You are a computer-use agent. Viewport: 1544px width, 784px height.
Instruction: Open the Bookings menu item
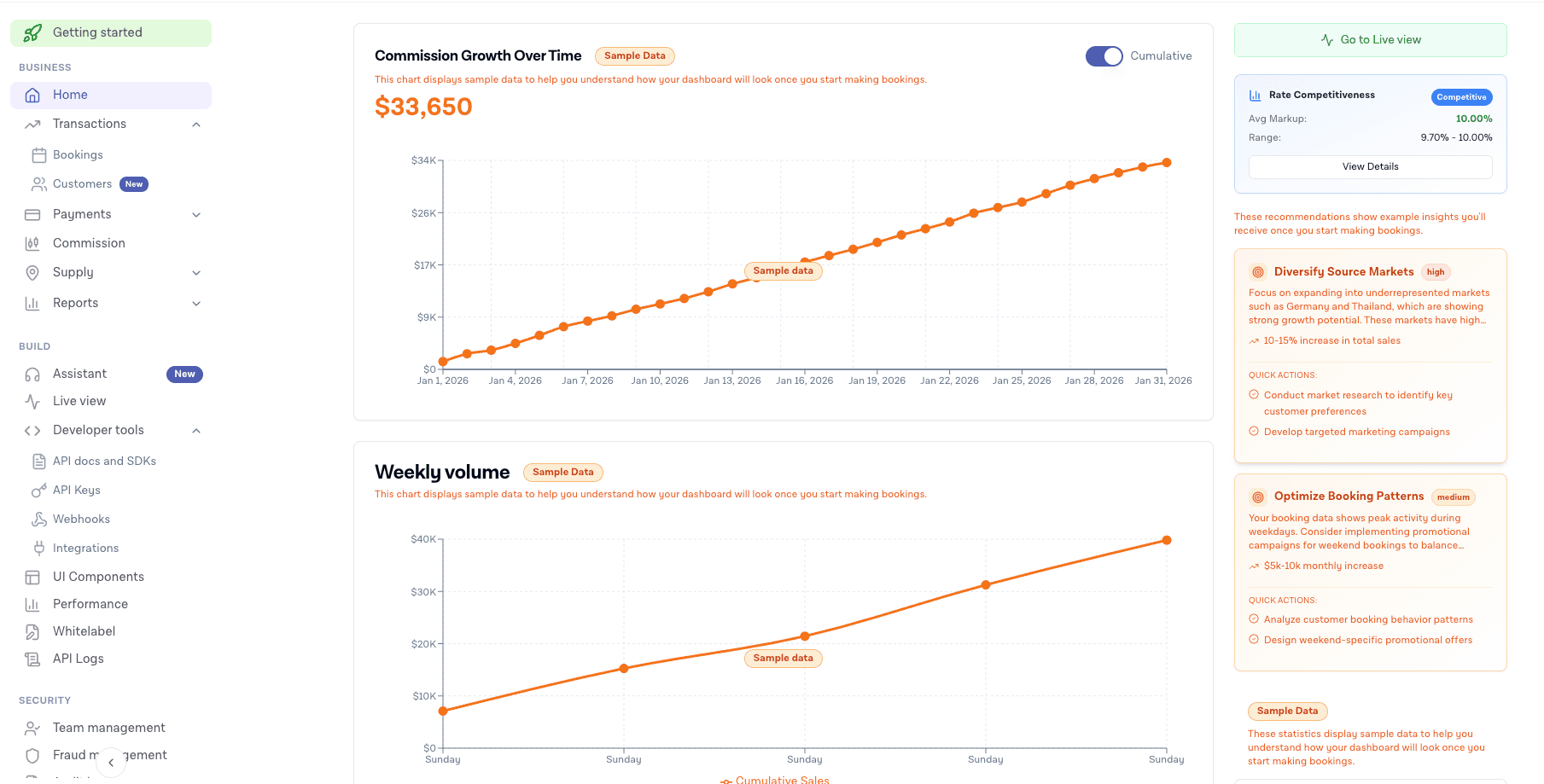[x=78, y=155]
